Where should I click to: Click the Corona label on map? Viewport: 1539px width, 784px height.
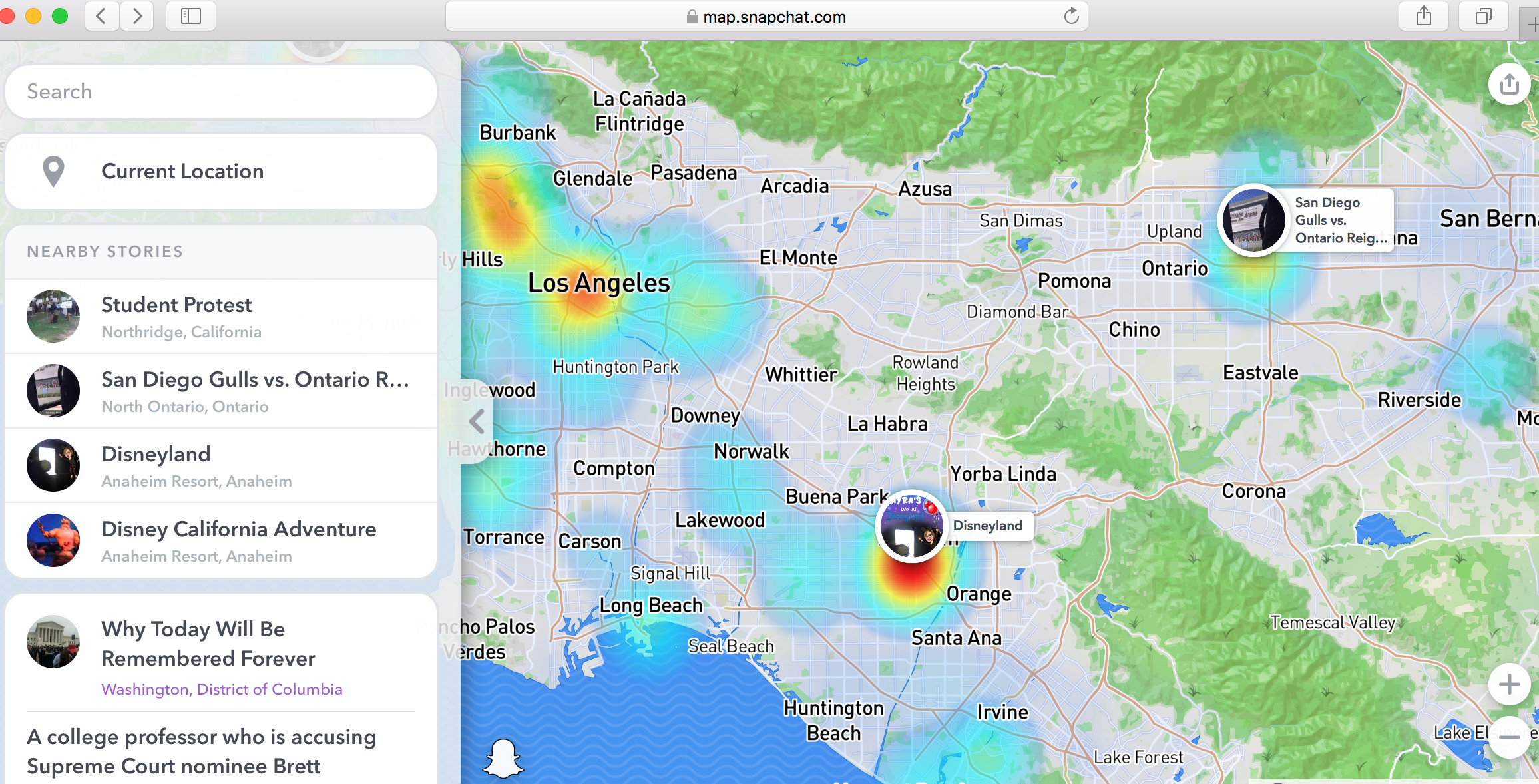click(x=1254, y=491)
